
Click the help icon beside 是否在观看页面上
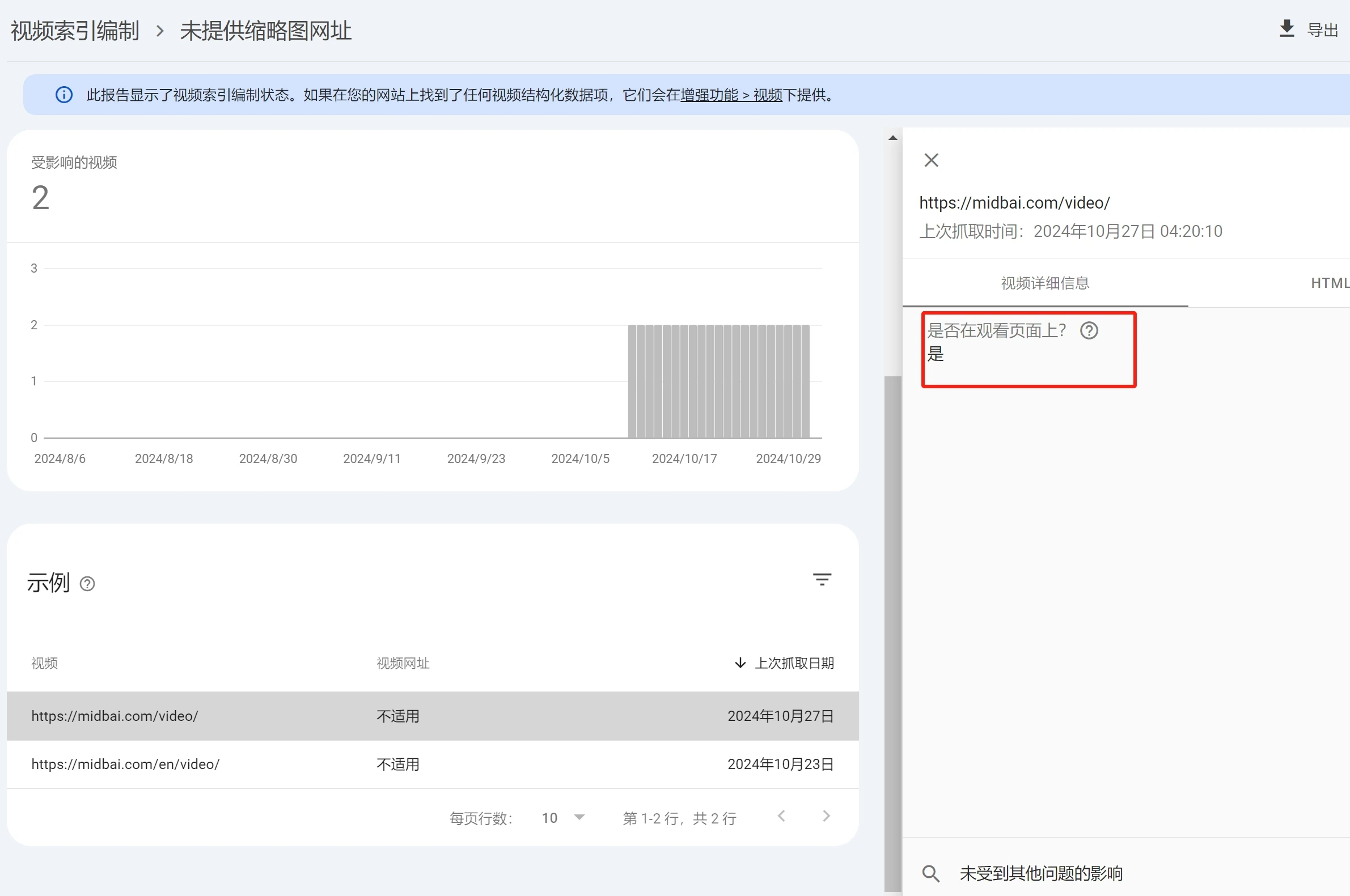(1088, 331)
